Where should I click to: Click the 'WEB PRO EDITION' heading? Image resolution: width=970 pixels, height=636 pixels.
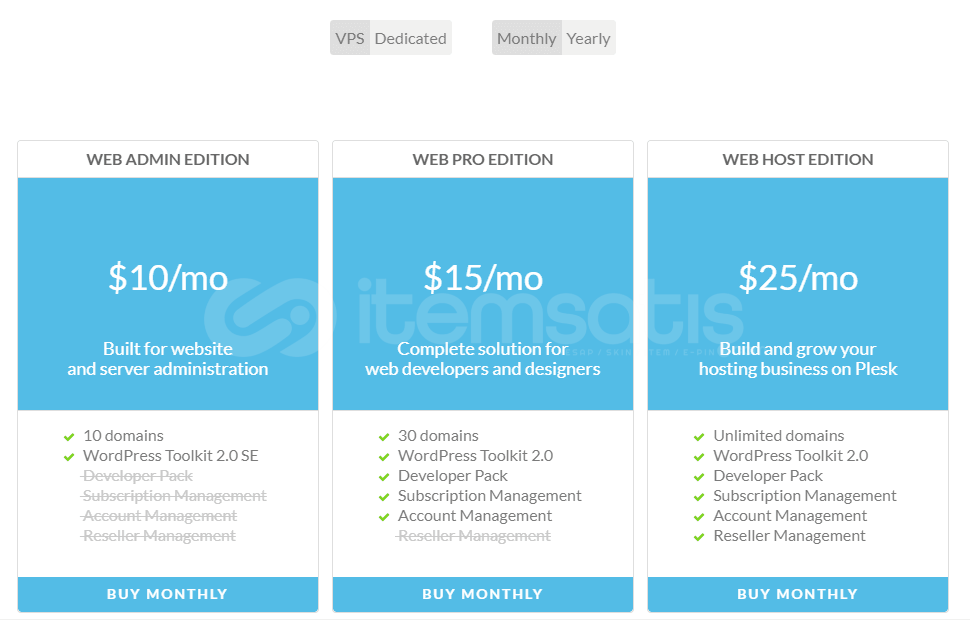click(x=483, y=160)
